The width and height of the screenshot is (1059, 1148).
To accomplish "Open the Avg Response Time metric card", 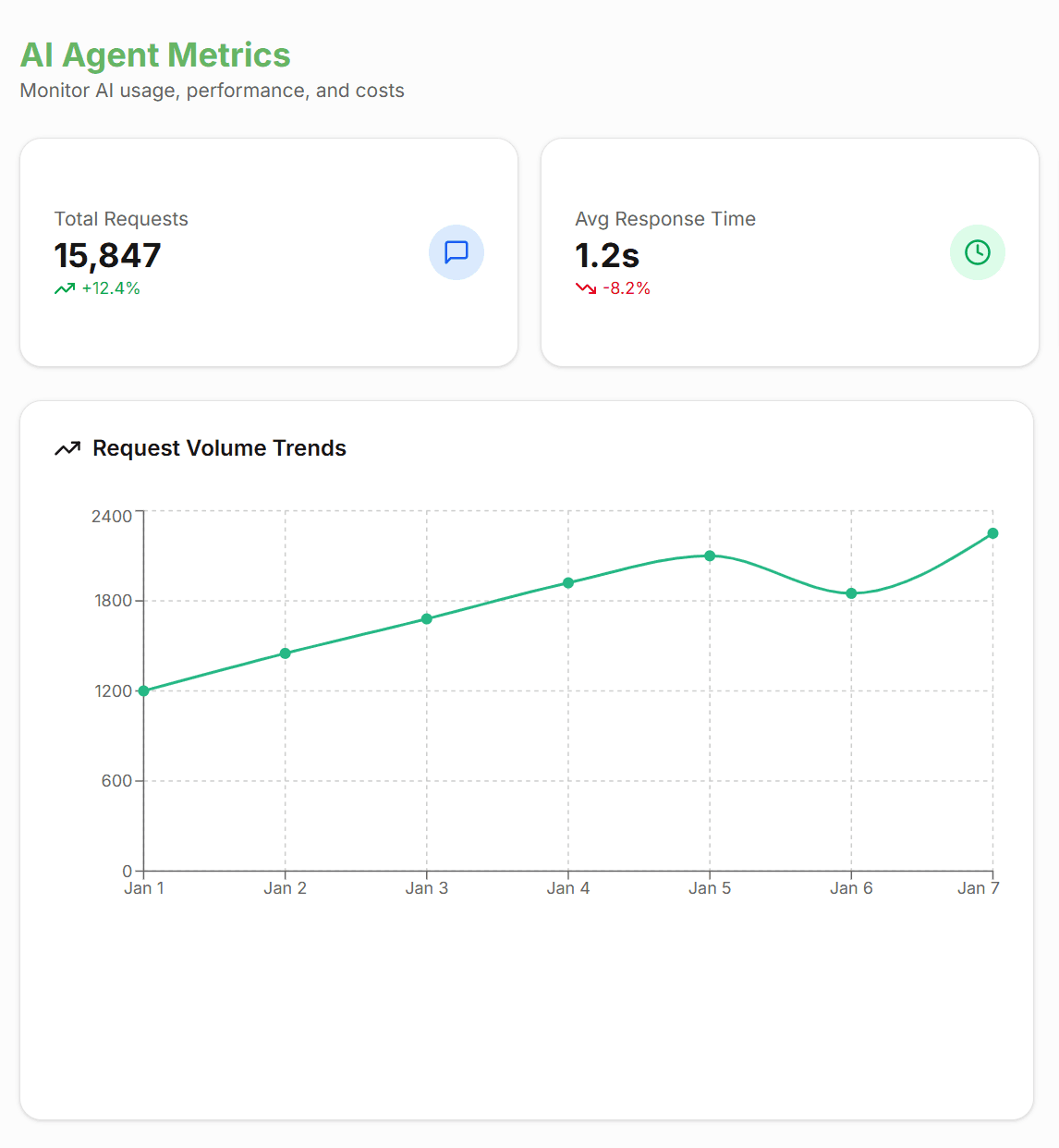I will 791,251.
